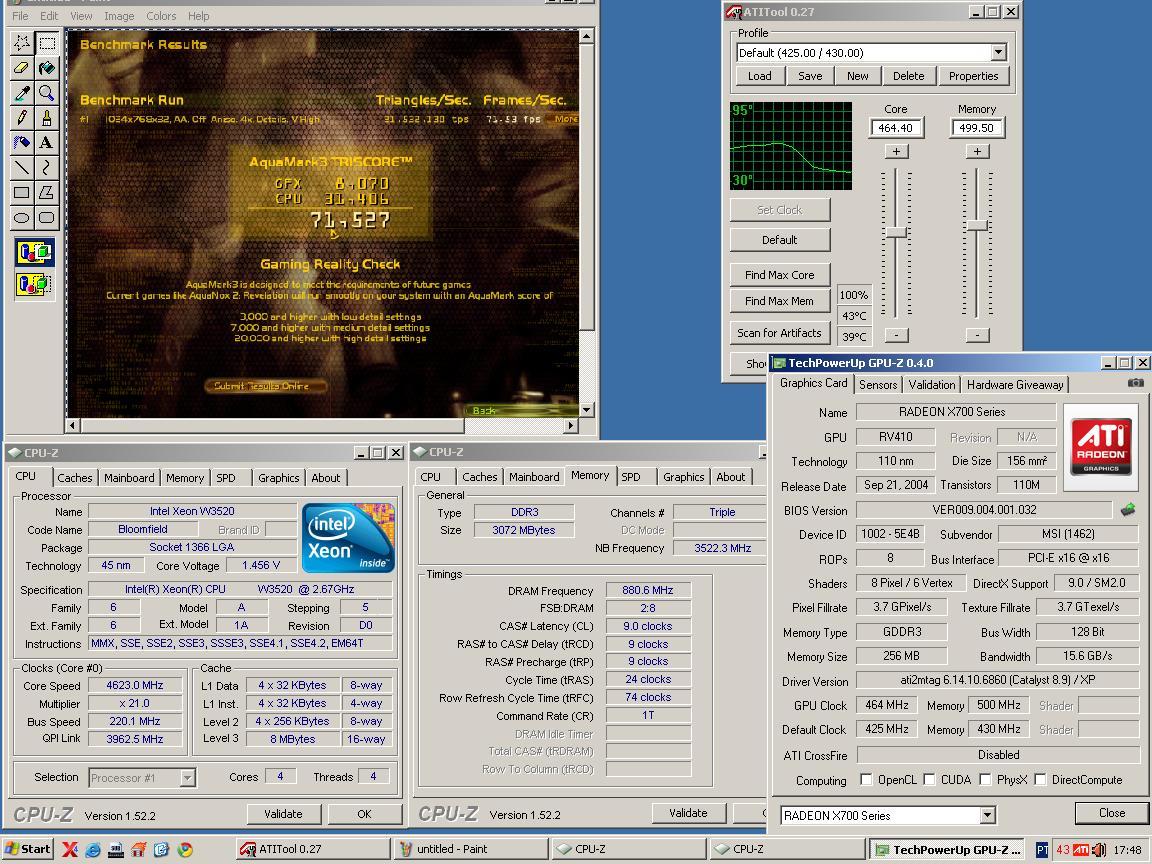Click OK in left CPU-Z window
This screenshot has width=1152, height=864.
coord(364,814)
